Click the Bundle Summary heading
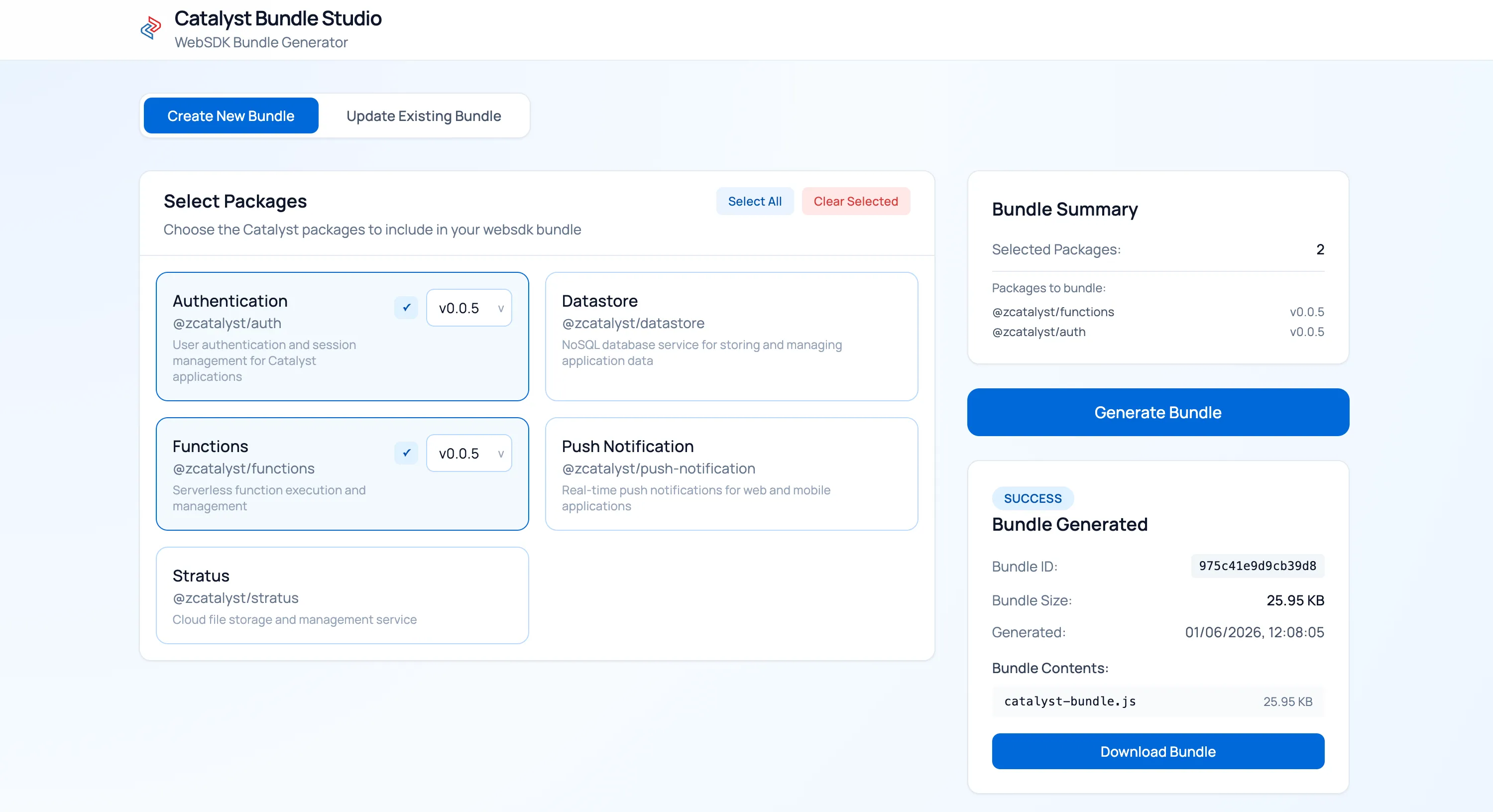1493x812 pixels. click(x=1065, y=209)
